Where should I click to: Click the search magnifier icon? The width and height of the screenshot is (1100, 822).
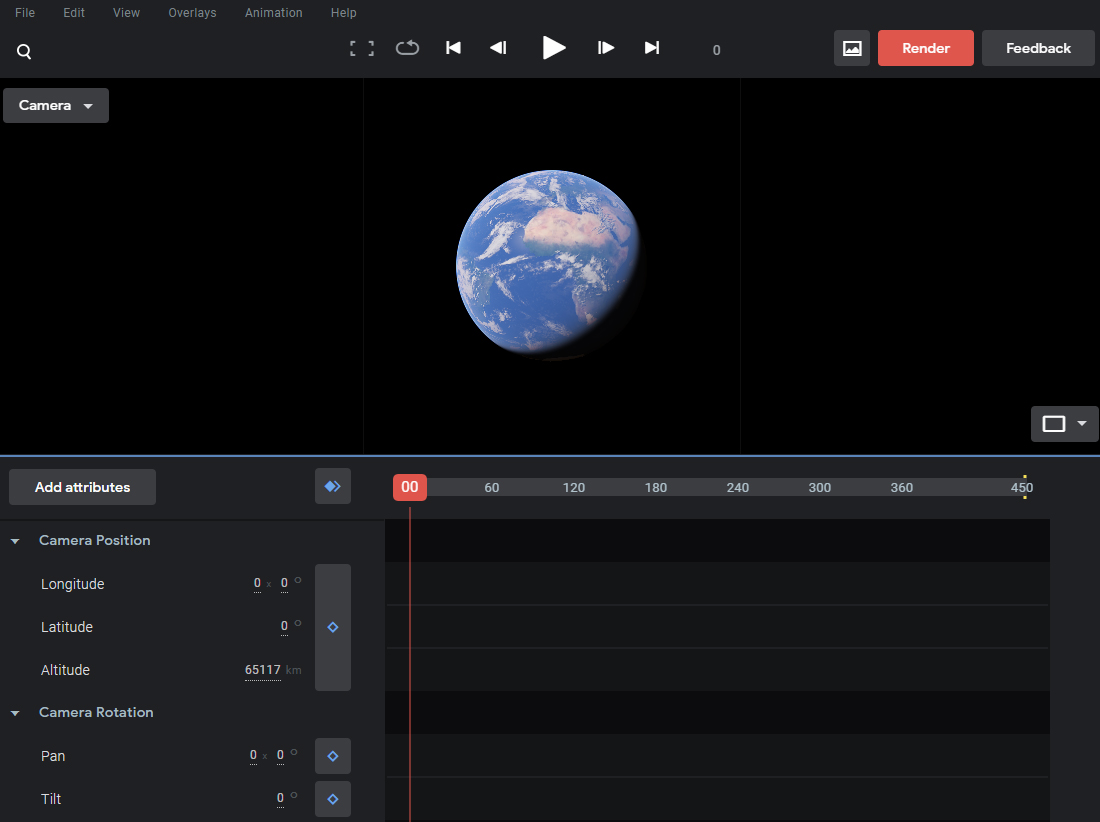pyautogui.click(x=24, y=52)
